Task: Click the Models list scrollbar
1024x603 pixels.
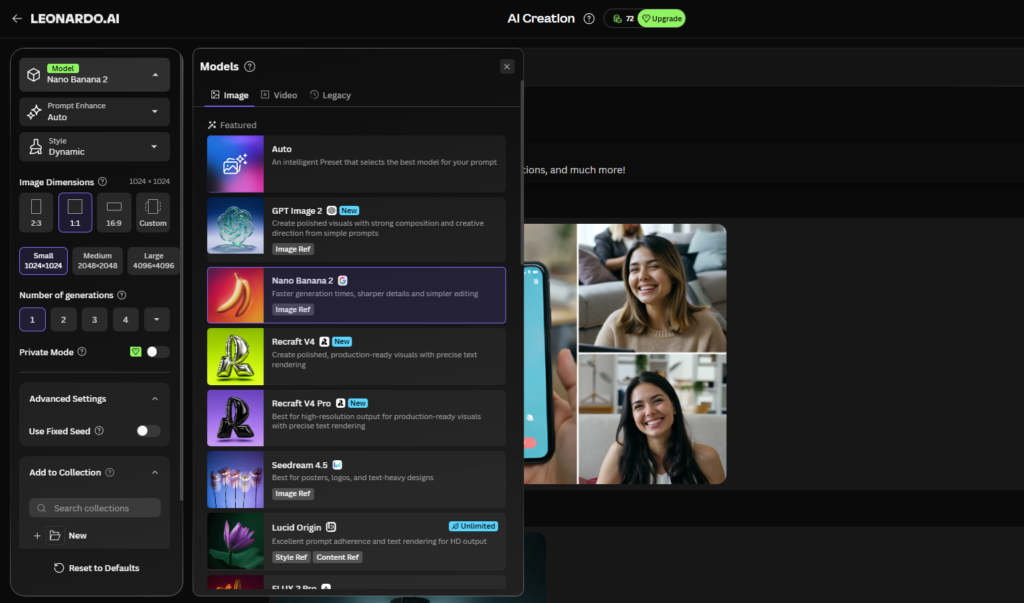Action: (521, 173)
